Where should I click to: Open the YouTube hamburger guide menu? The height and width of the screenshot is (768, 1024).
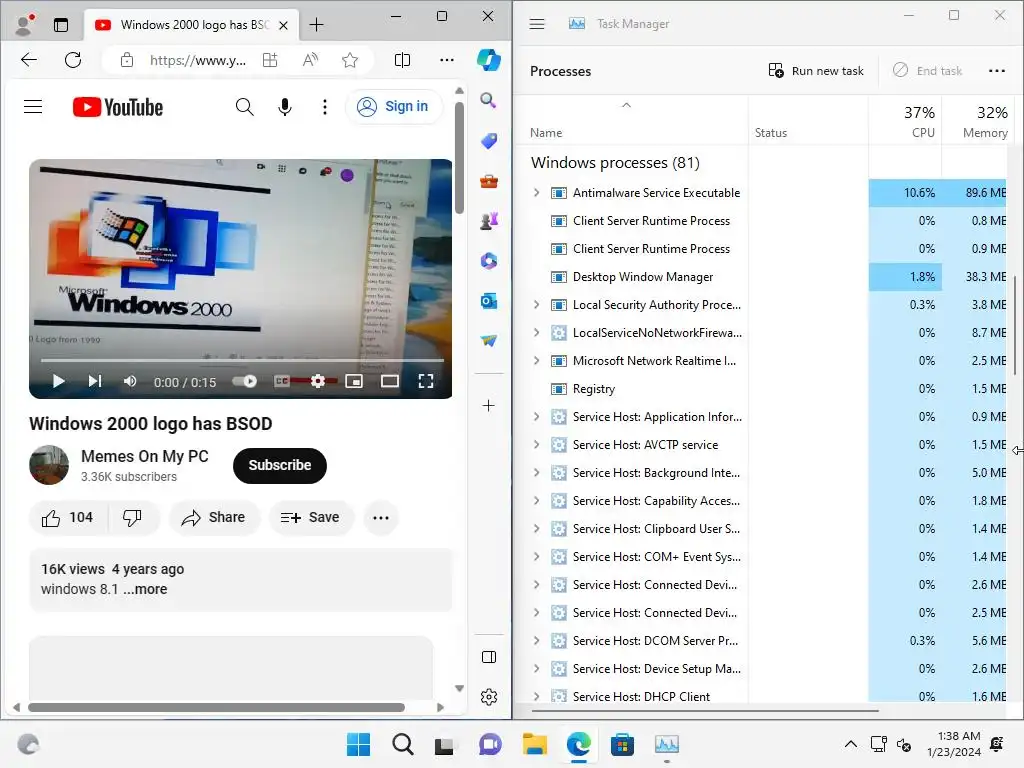(33, 106)
